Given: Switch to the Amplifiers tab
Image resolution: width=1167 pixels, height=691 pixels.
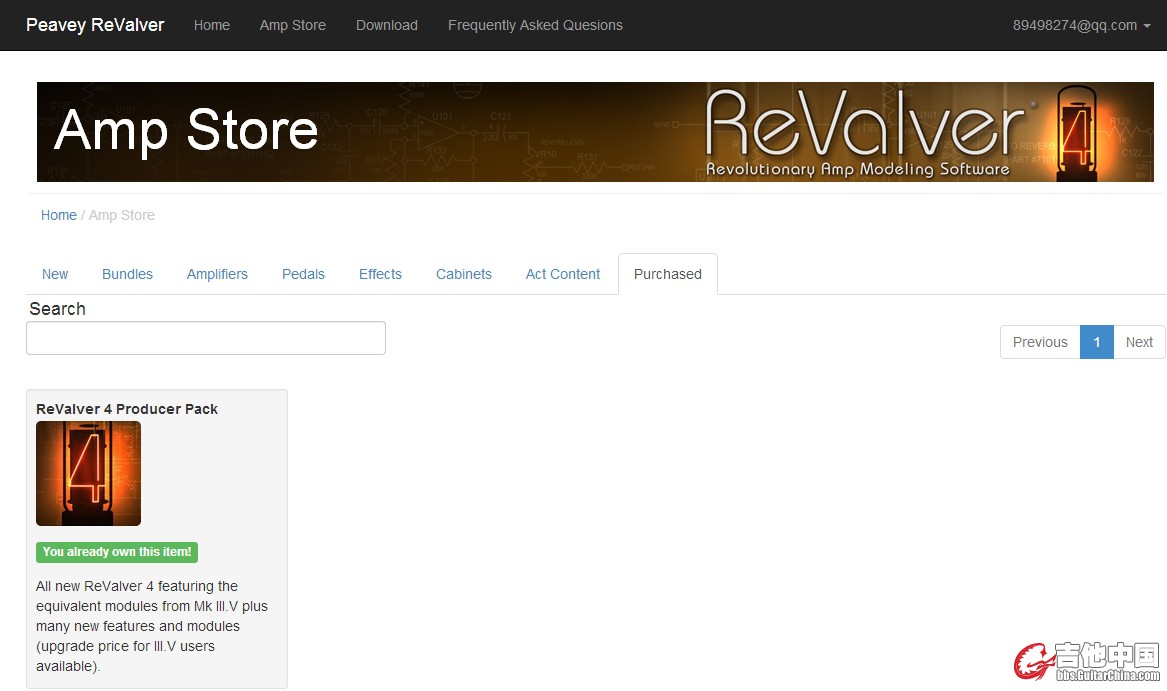Looking at the screenshot, I should [217, 274].
